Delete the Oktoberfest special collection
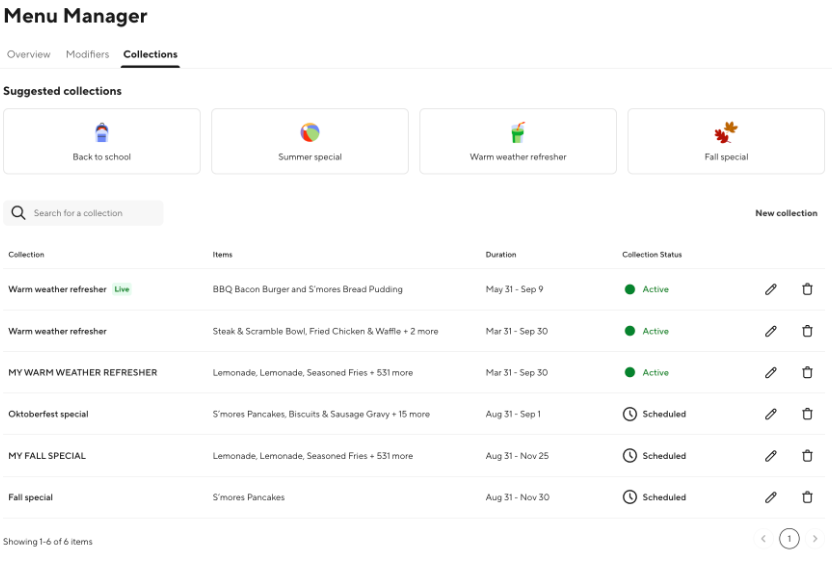The width and height of the screenshot is (832, 562). [x=807, y=414]
